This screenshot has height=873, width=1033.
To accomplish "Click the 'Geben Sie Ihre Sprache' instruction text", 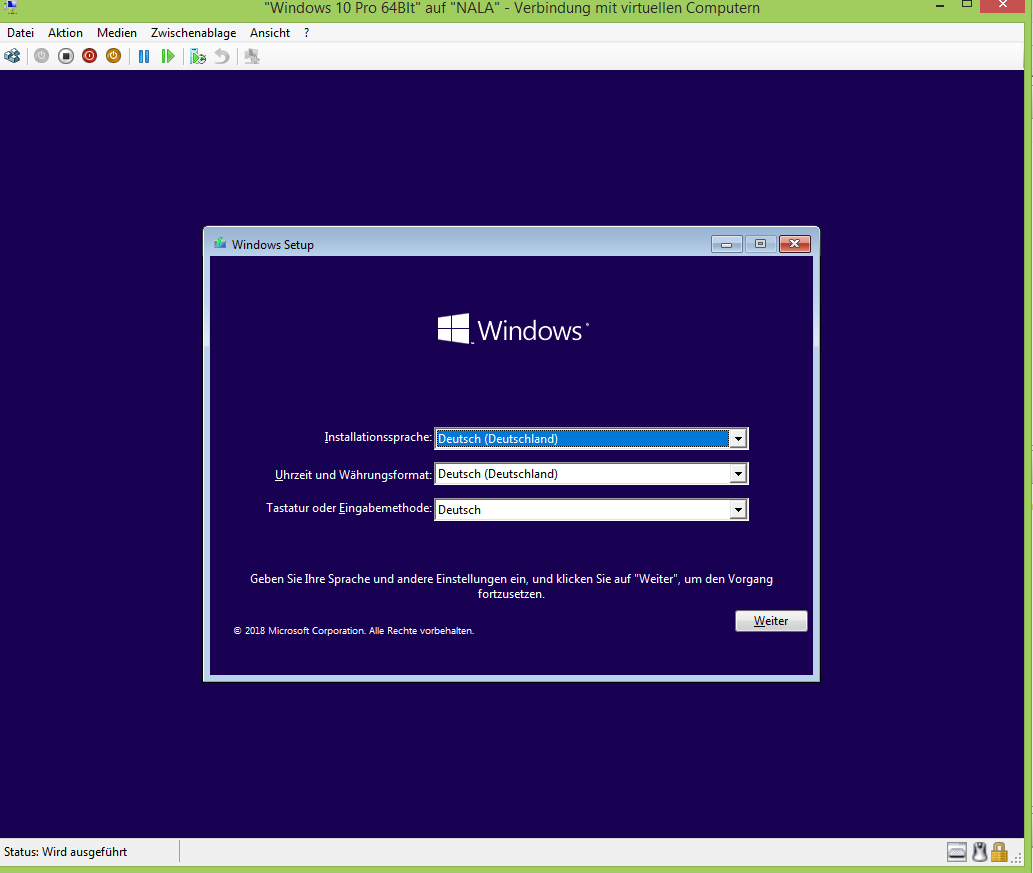I will click(x=511, y=586).
